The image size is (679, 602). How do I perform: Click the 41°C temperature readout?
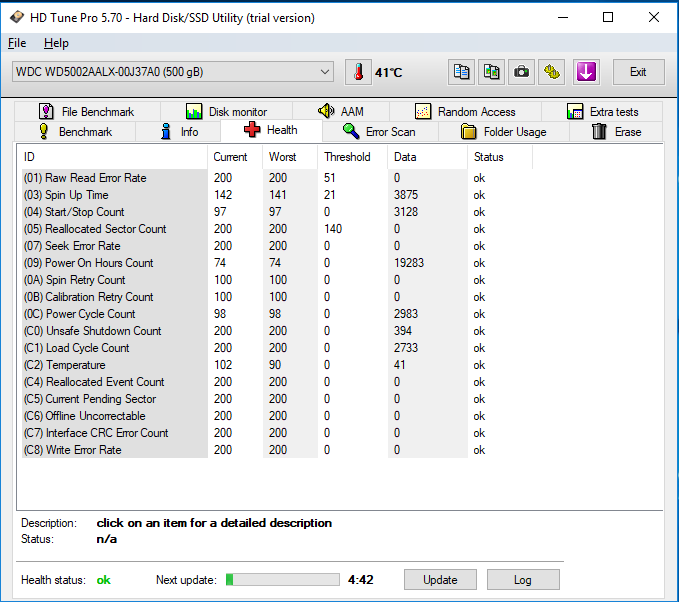click(x=388, y=72)
